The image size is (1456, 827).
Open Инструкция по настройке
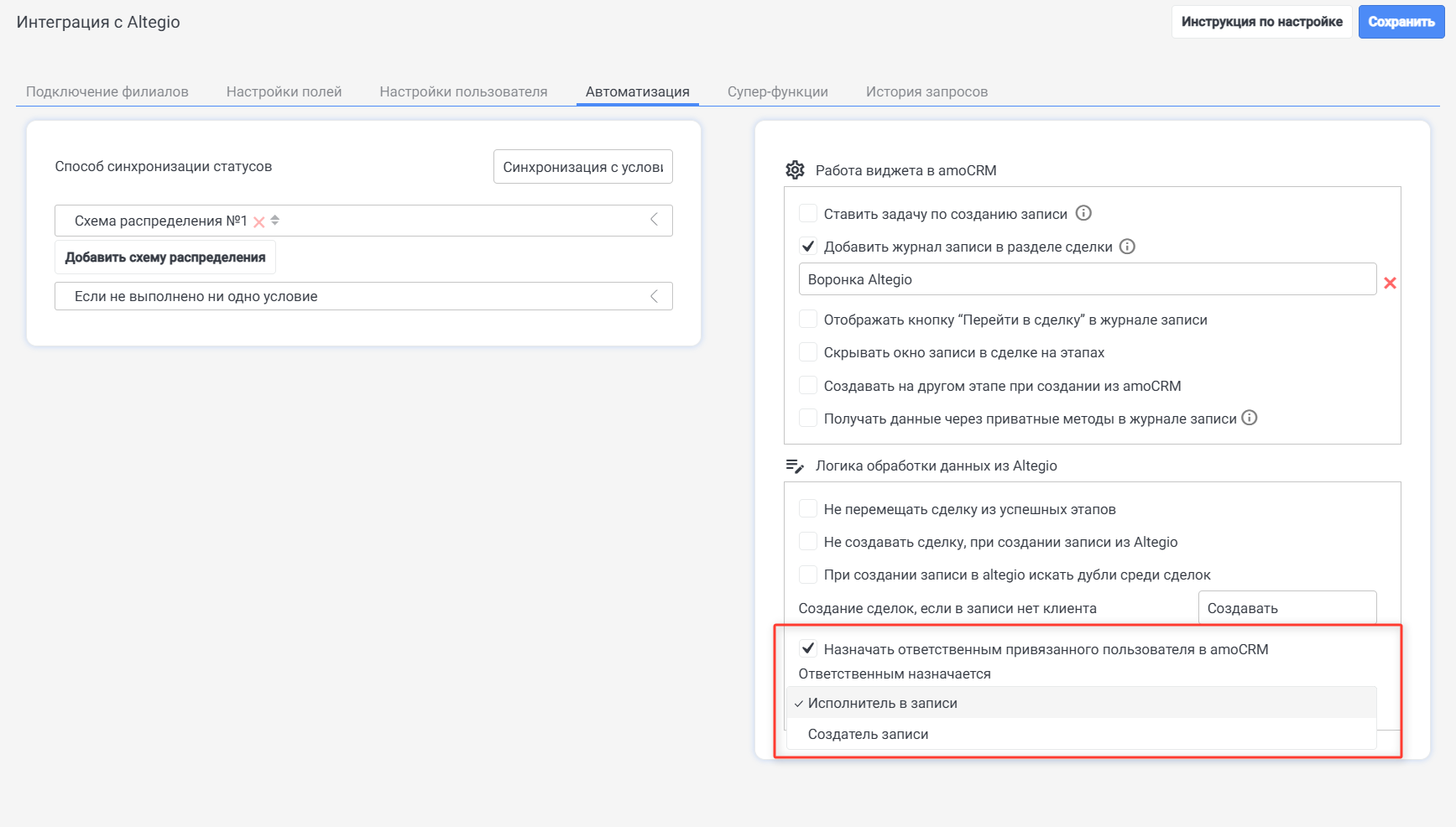coord(1262,22)
